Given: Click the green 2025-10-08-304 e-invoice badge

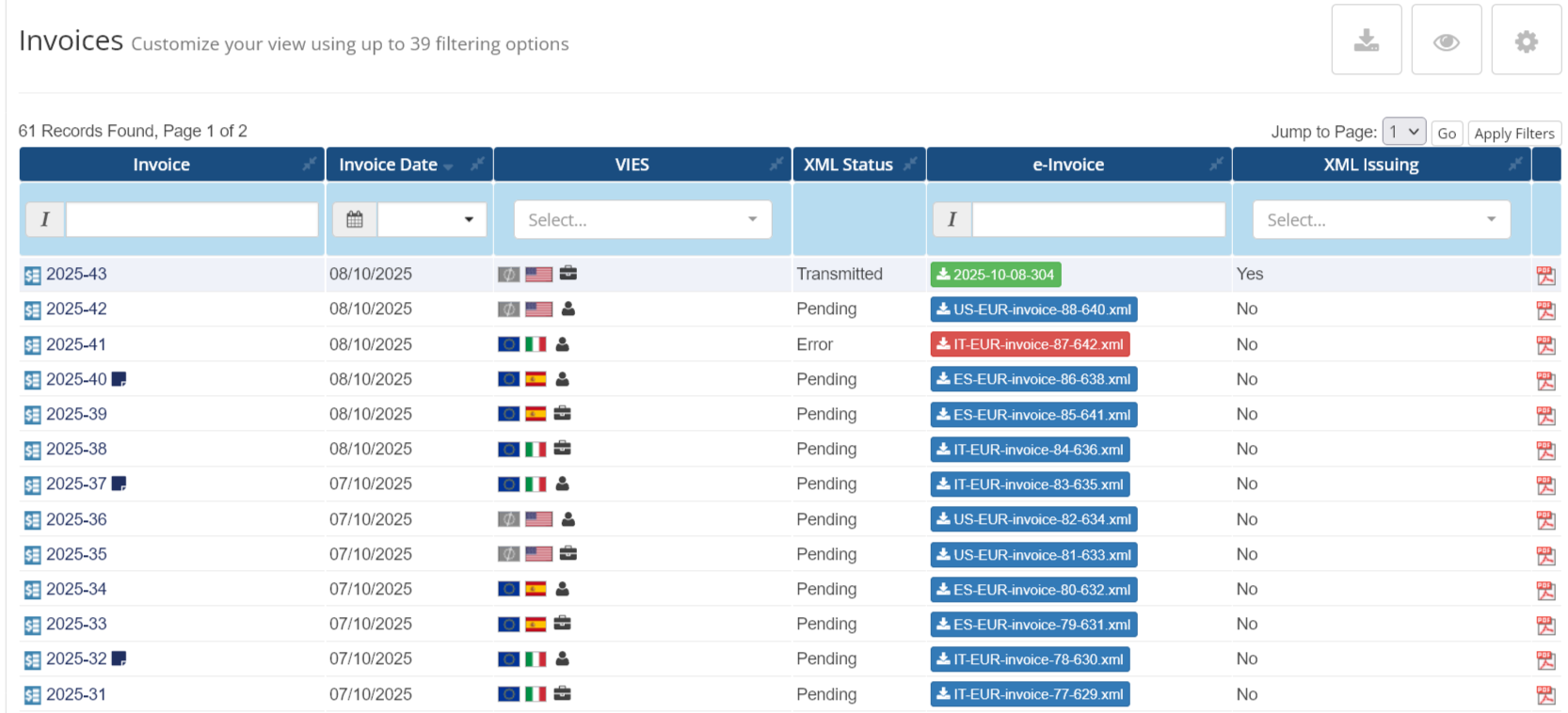Looking at the screenshot, I should pyautogui.click(x=995, y=275).
